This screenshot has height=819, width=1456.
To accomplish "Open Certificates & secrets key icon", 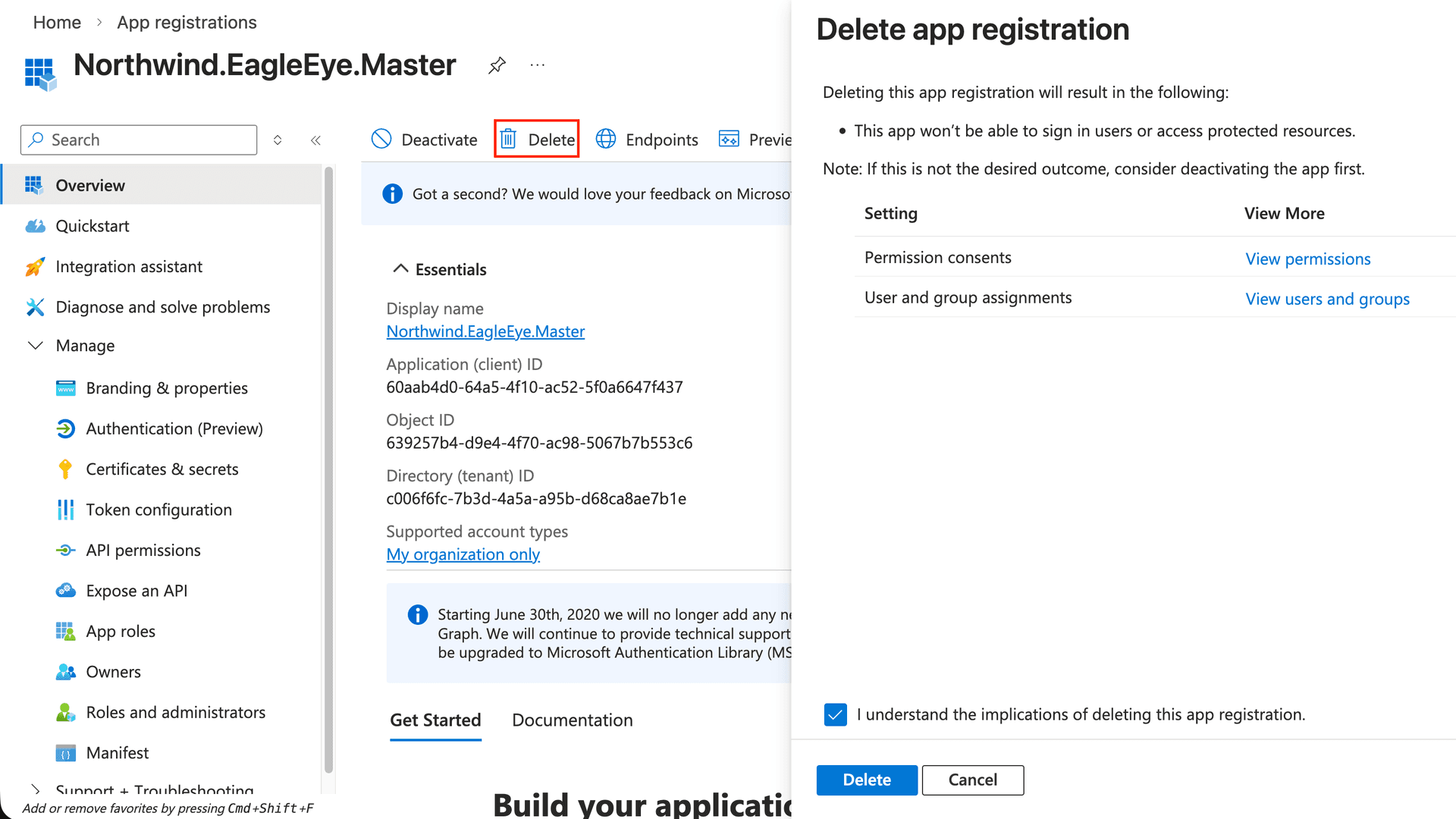I will point(66,469).
